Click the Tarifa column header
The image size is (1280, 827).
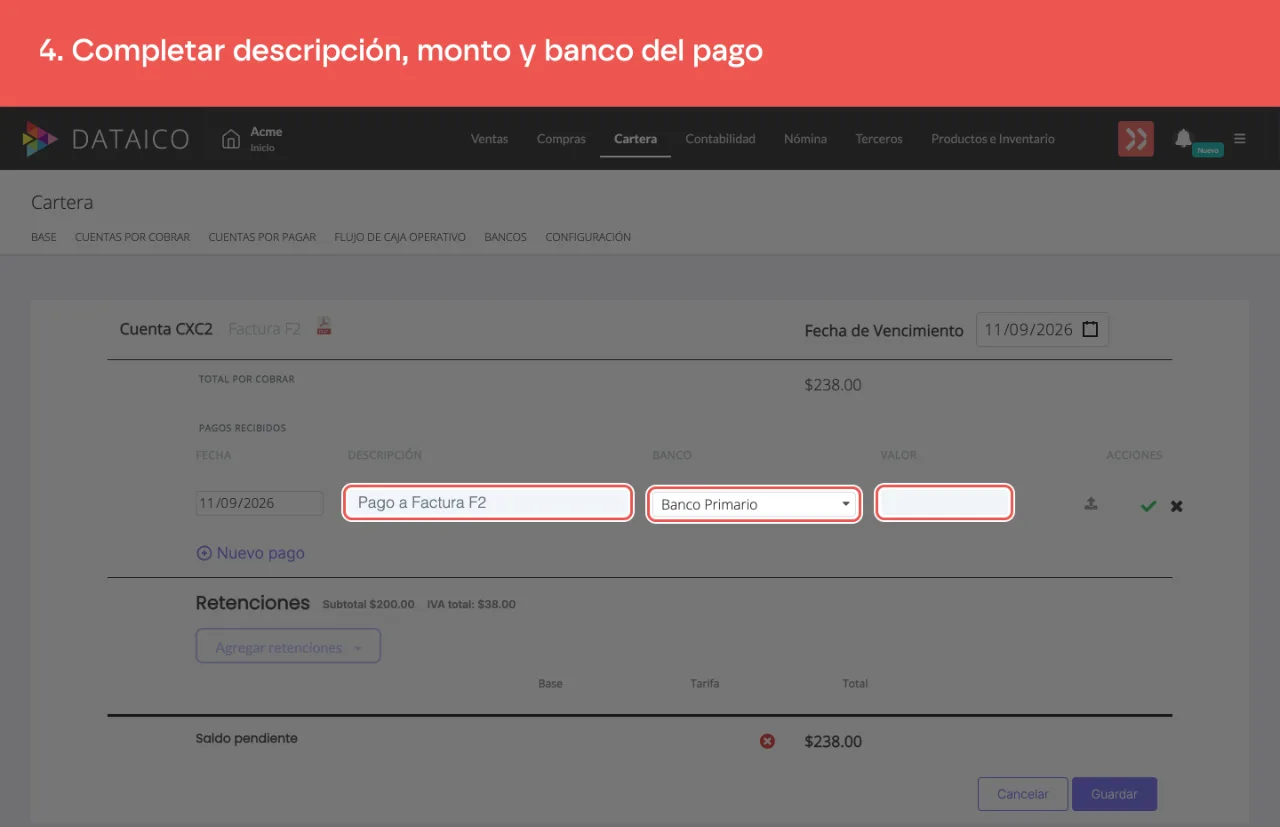[x=704, y=684]
